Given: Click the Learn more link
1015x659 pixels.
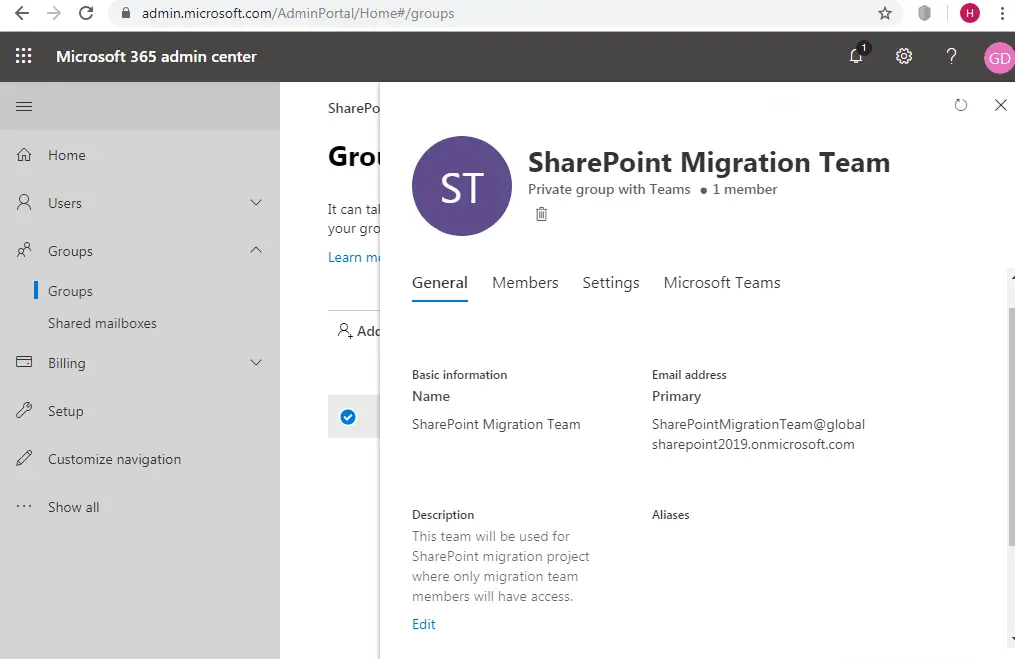Looking at the screenshot, I should tap(353, 257).
